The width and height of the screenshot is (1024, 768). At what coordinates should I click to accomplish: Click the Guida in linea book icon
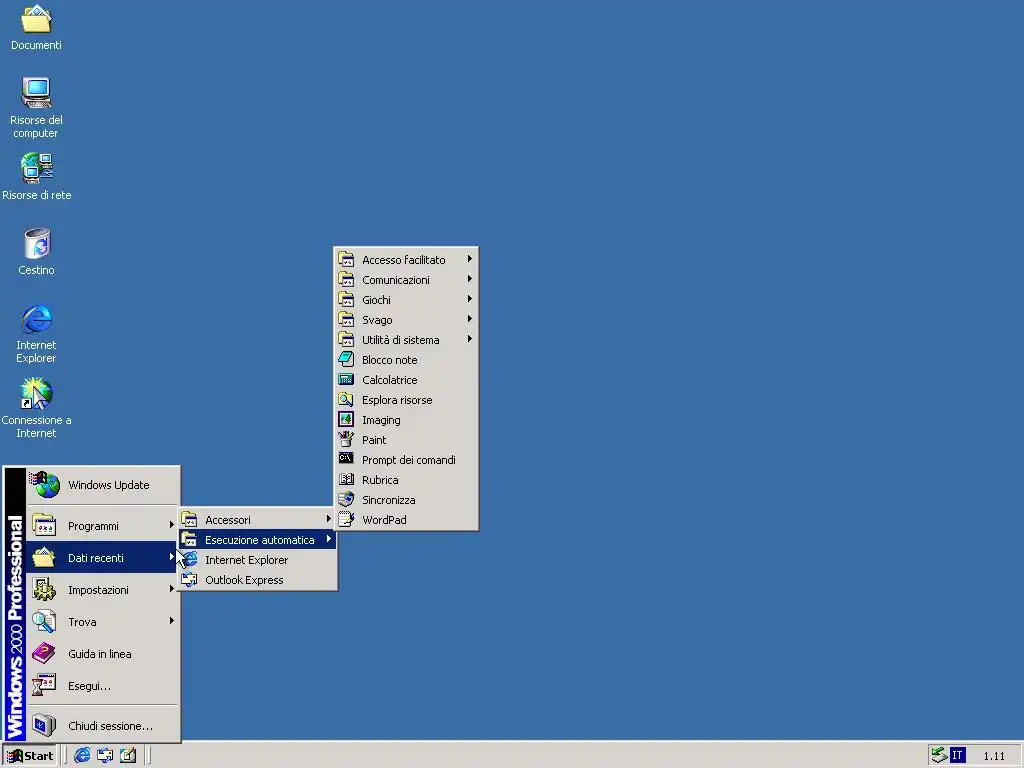[44, 653]
